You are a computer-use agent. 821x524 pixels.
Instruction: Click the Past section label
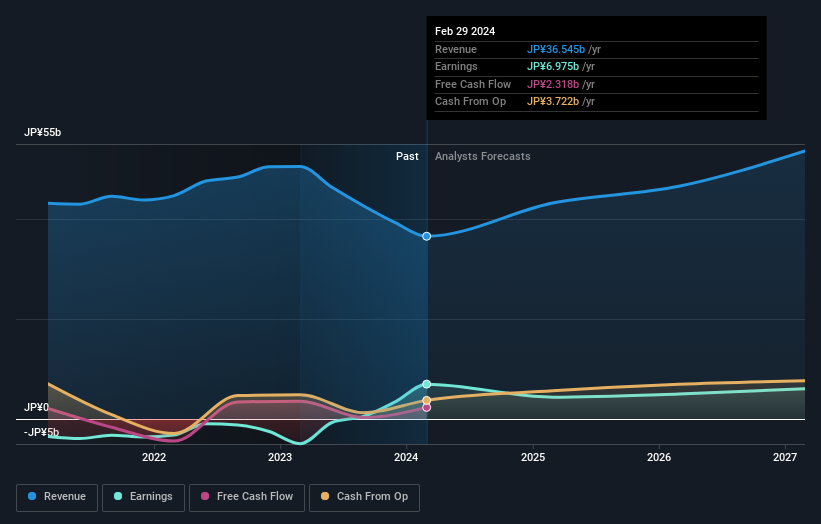pyautogui.click(x=407, y=157)
